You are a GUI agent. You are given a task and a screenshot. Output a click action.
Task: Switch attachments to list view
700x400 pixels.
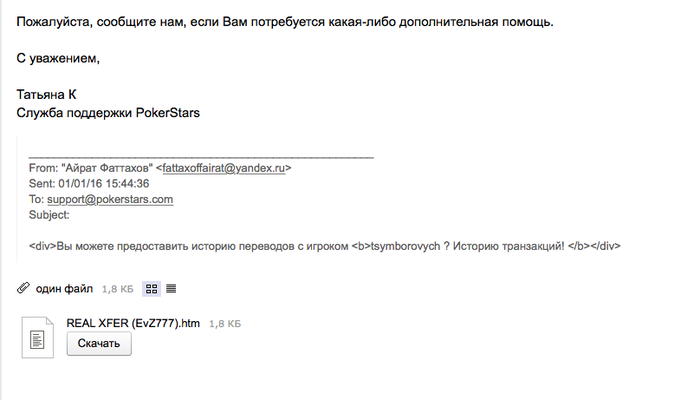tap(171, 289)
